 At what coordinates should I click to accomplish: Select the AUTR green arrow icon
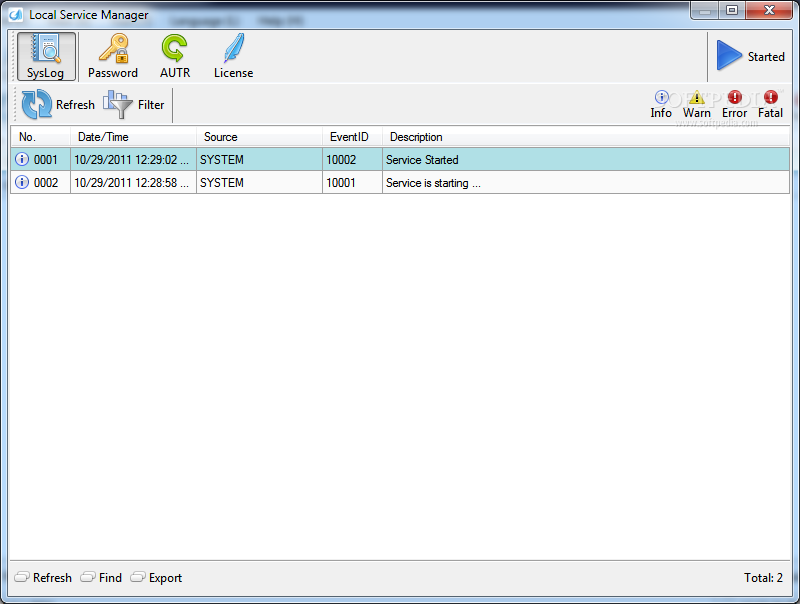click(174, 49)
